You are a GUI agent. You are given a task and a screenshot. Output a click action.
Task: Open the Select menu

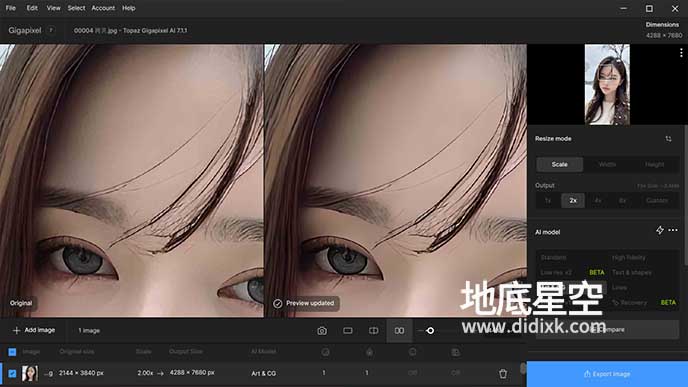coord(76,8)
